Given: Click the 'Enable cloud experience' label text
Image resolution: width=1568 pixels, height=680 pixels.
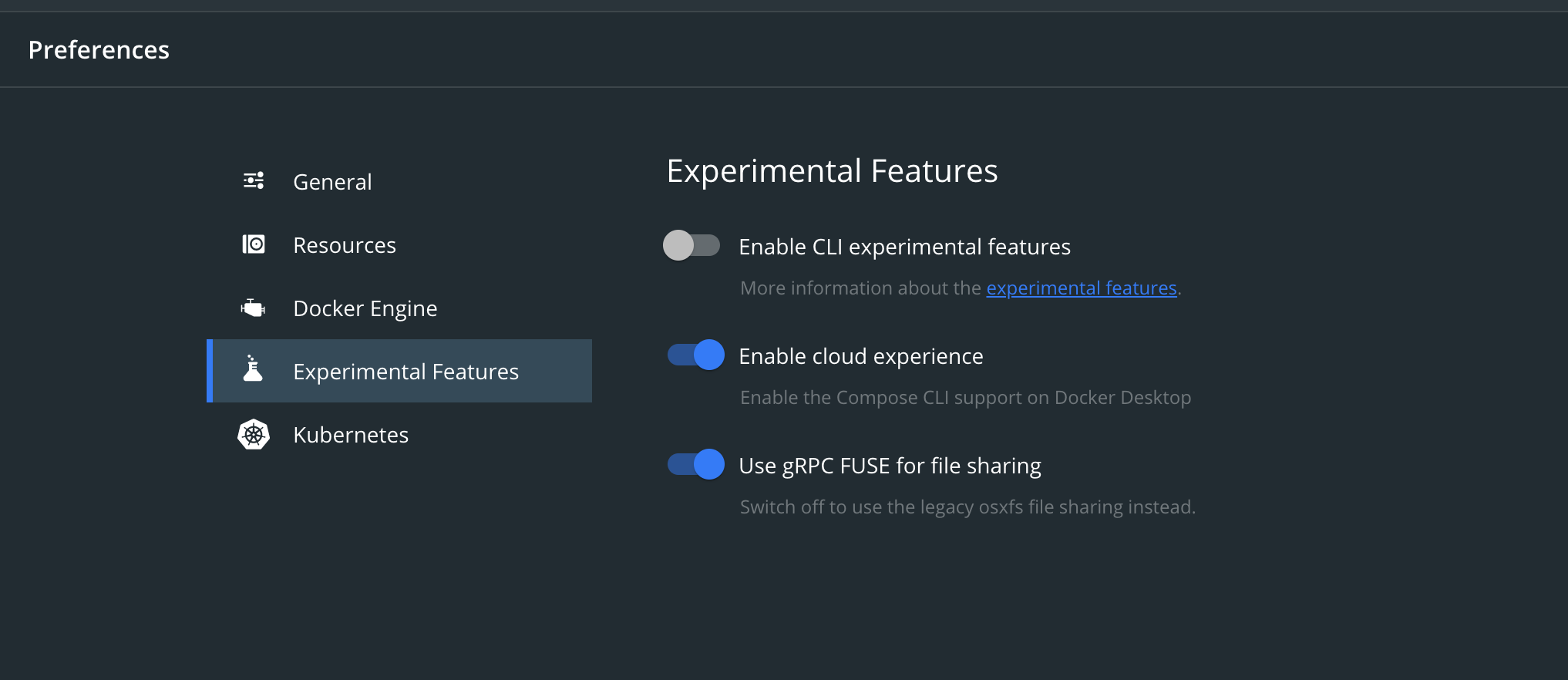Looking at the screenshot, I should (860, 356).
